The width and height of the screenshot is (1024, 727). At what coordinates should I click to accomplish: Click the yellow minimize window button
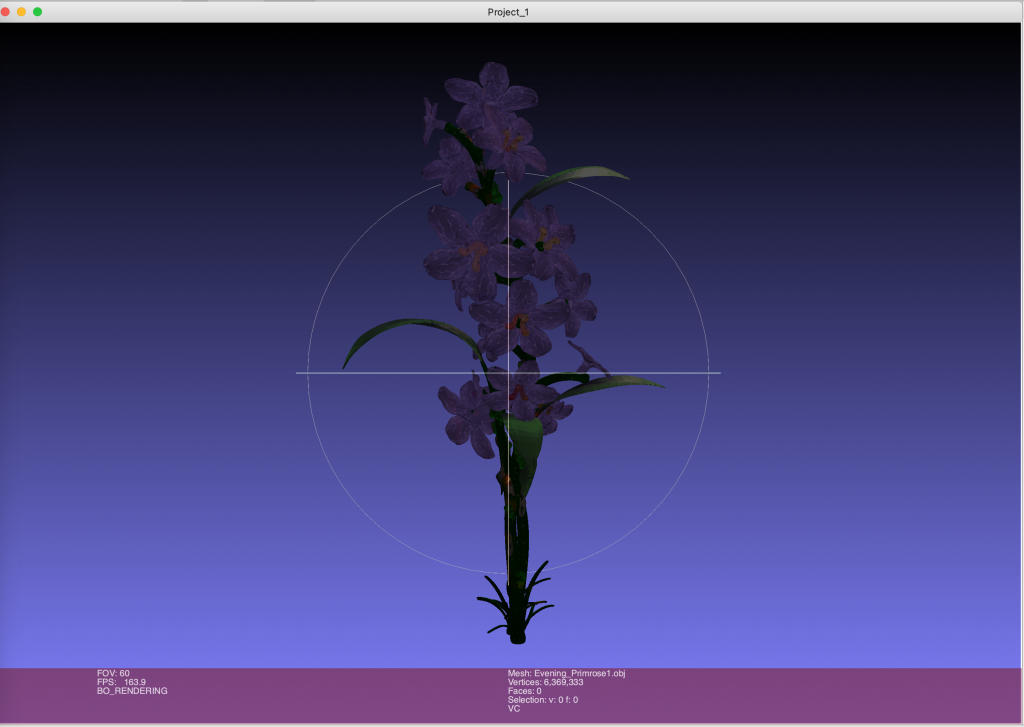(21, 11)
